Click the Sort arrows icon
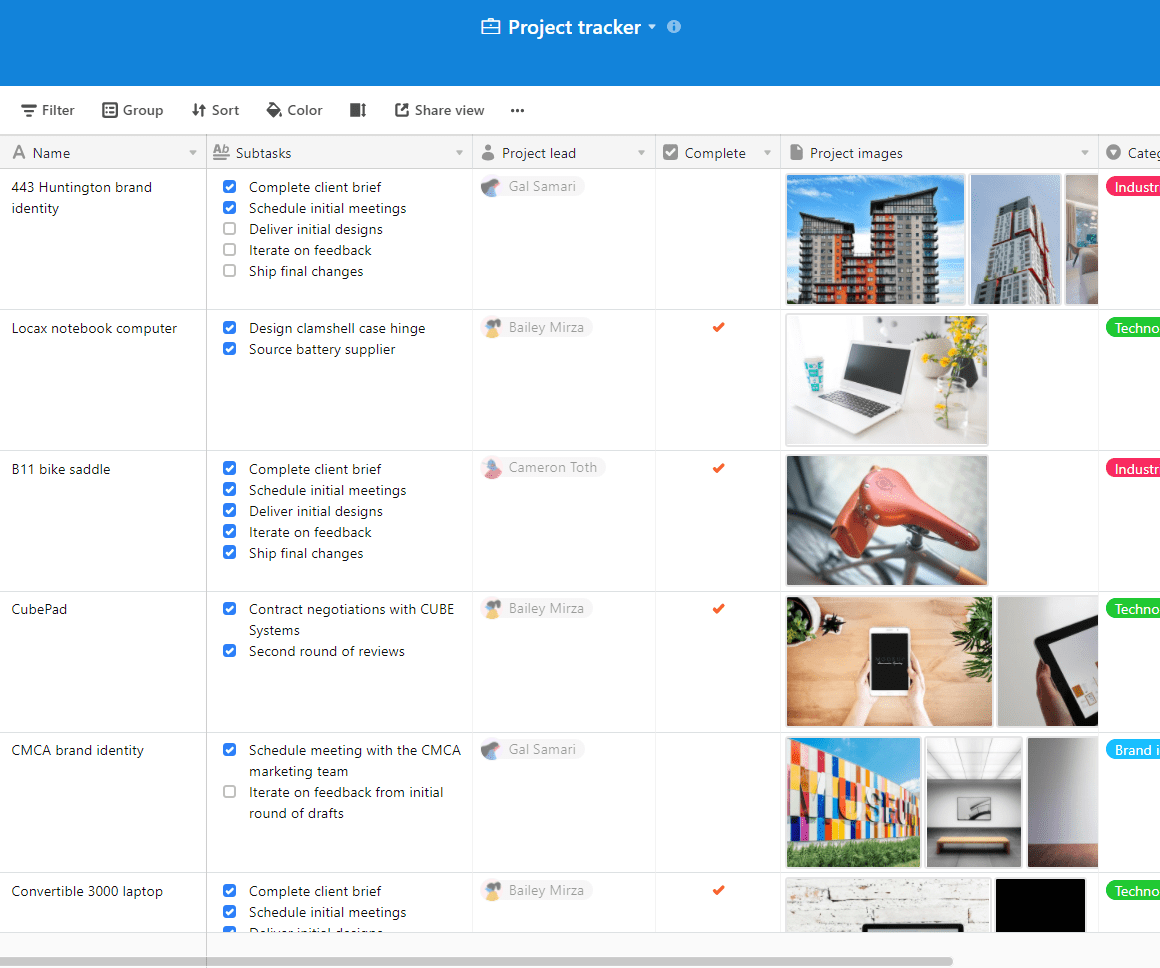The width and height of the screenshot is (1160, 968). pyautogui.click(x=199, y=110)
